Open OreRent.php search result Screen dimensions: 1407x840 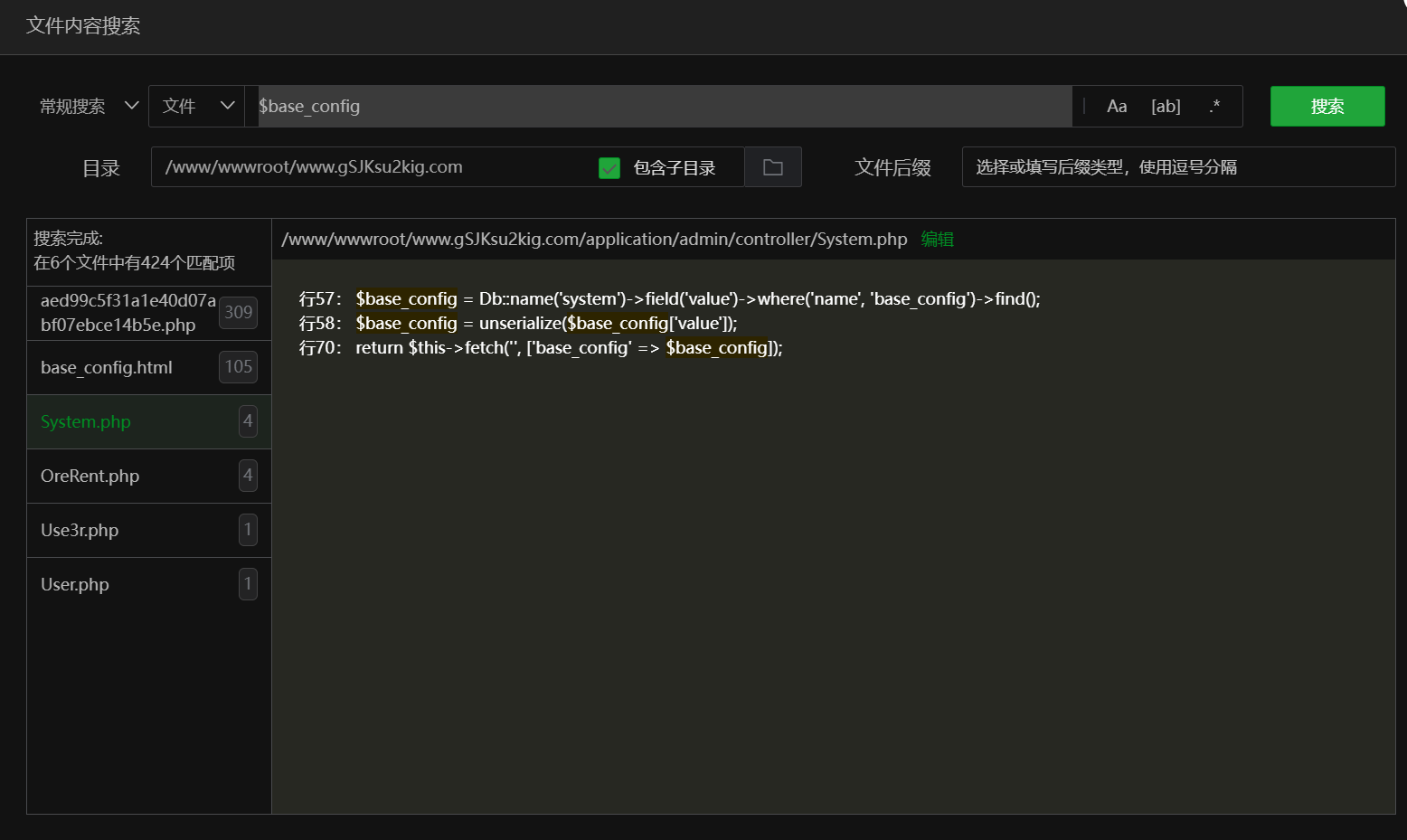point(90,477)
